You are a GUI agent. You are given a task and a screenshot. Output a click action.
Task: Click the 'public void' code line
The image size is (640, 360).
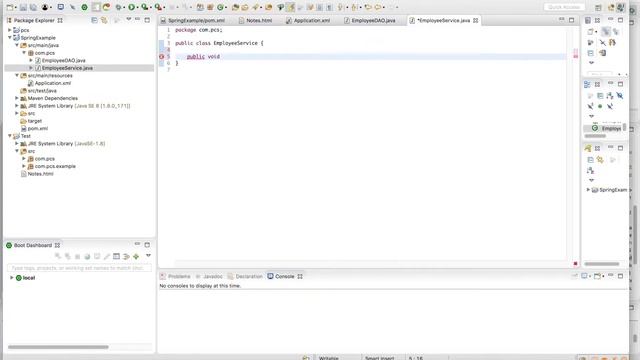[x=203, y=56]
